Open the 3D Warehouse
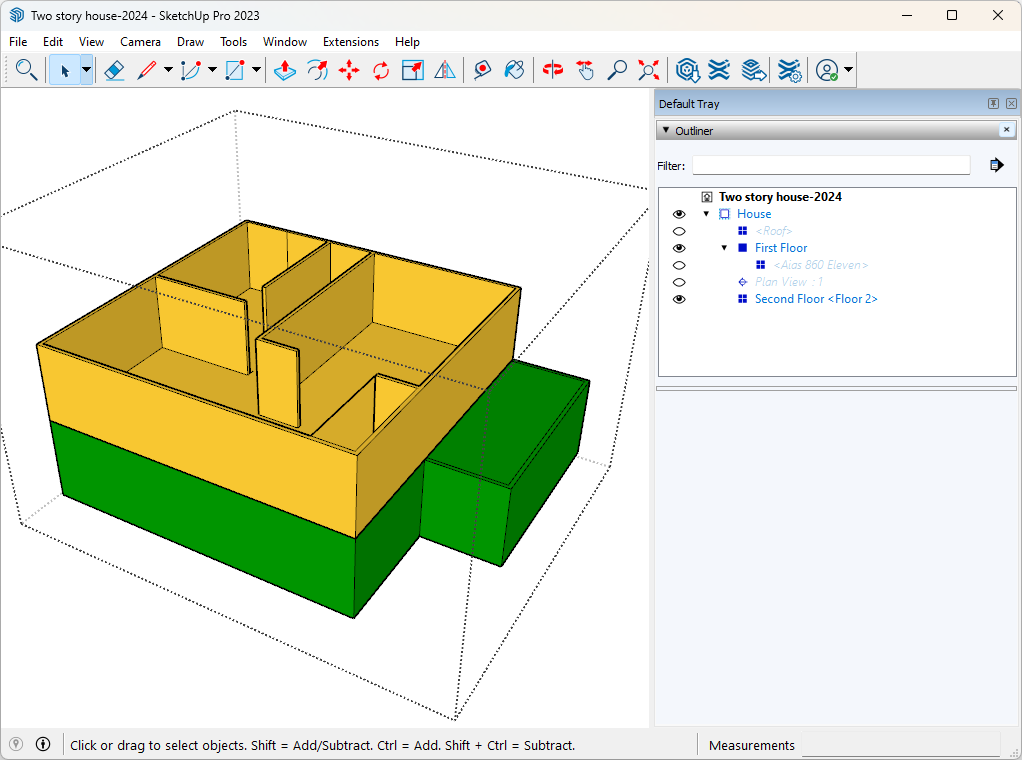 tap(687, 70)
